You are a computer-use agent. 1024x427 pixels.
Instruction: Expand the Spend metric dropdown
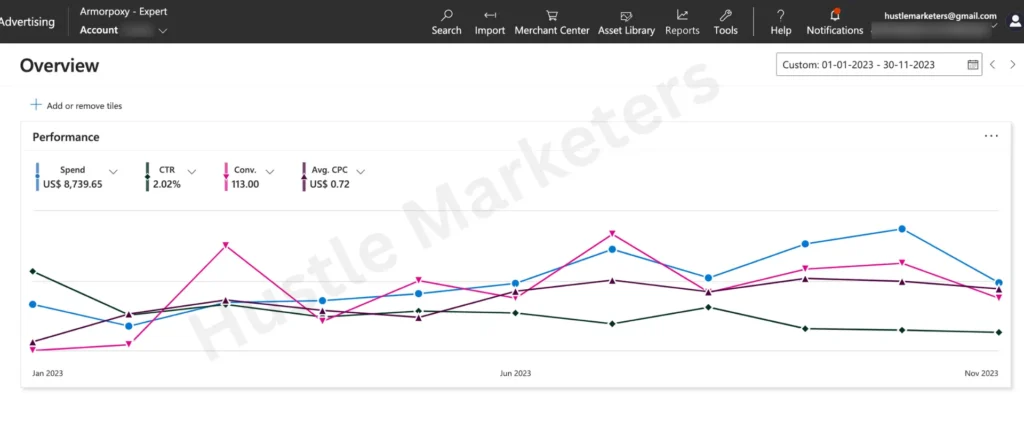(x=113, y=171)
